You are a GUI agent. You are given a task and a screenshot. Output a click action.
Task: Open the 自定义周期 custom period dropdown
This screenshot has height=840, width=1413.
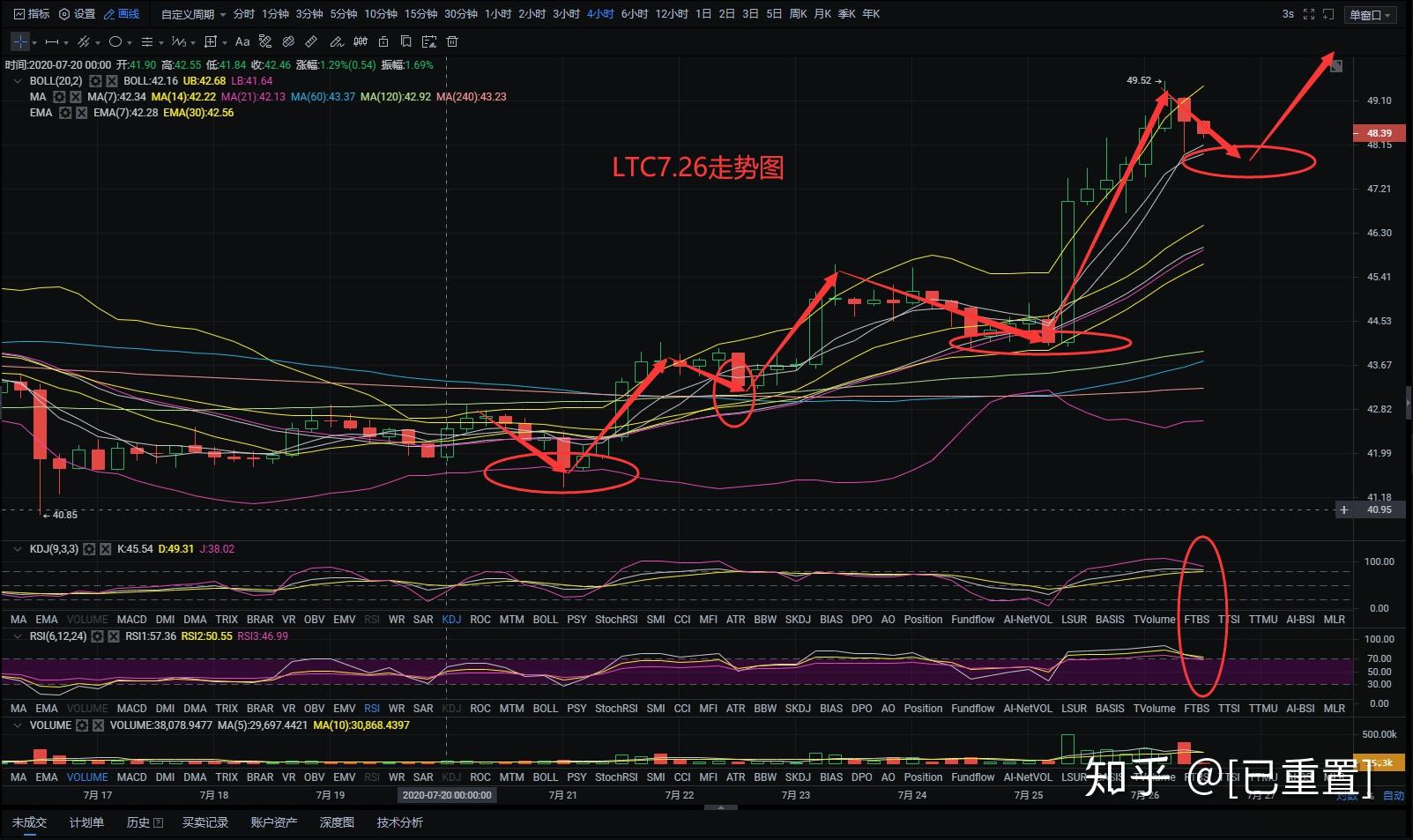tap(193, 14)
